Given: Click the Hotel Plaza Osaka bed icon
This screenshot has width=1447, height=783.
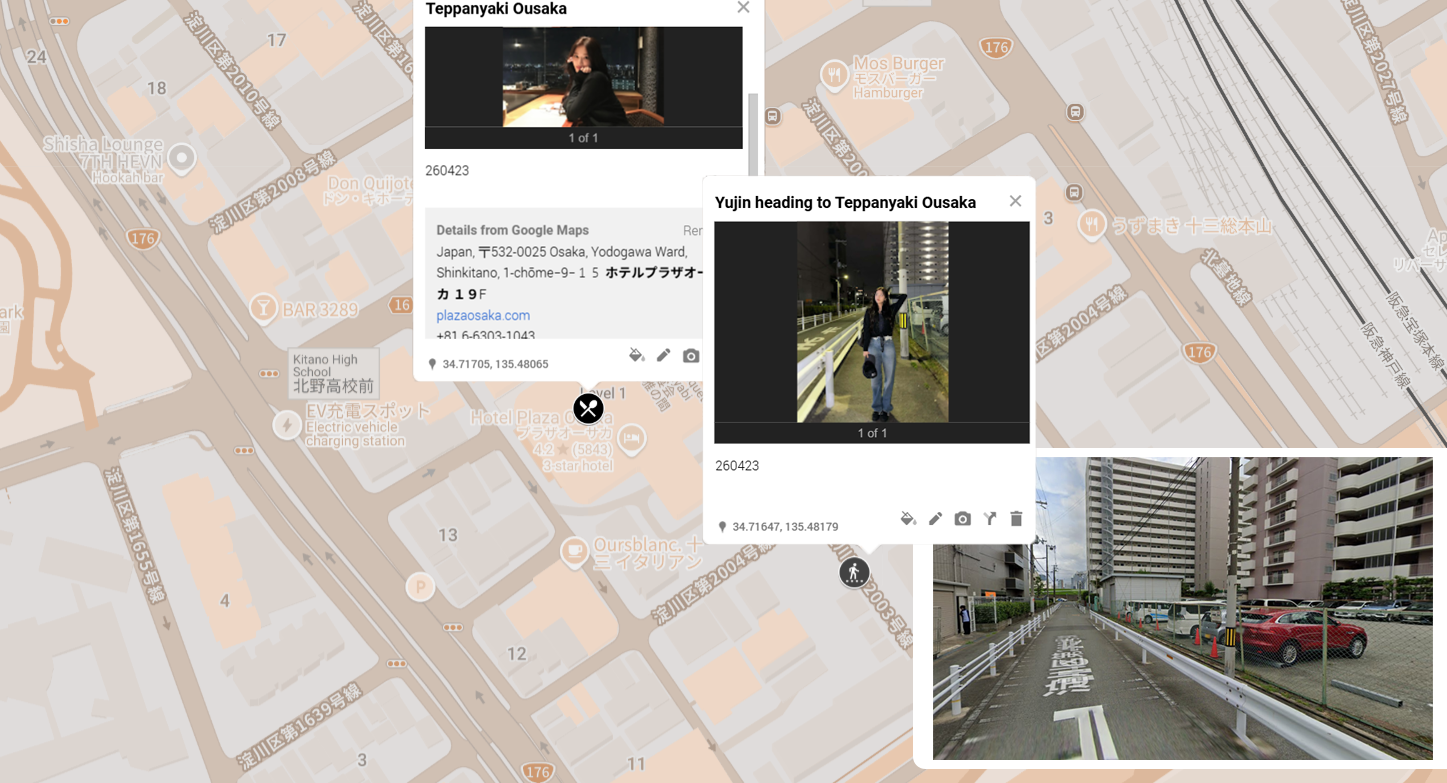Looking at the screenshot, I should tap(632, 438).
